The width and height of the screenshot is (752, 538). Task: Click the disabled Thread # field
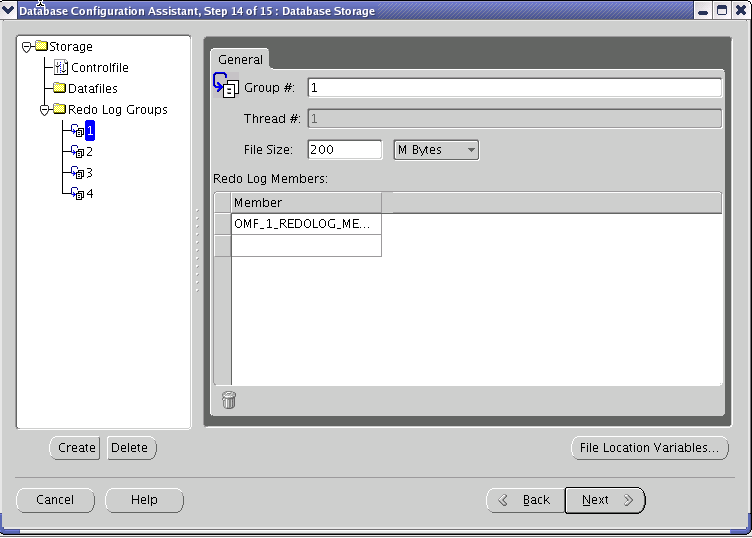point(514,119)
